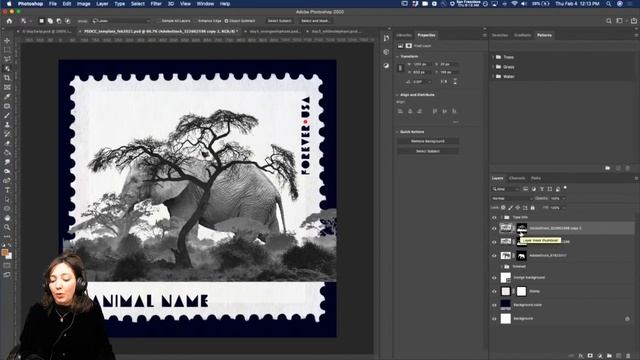Toggle Sample All Layers checkbox
This screenshot has width=640, height=360.
click(x=158, y=21)
